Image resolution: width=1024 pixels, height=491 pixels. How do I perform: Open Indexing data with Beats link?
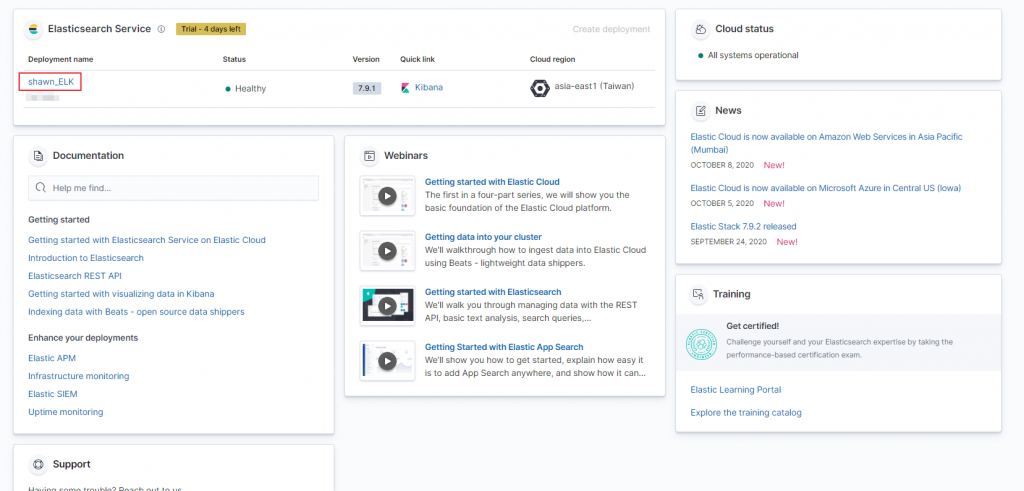136,312
